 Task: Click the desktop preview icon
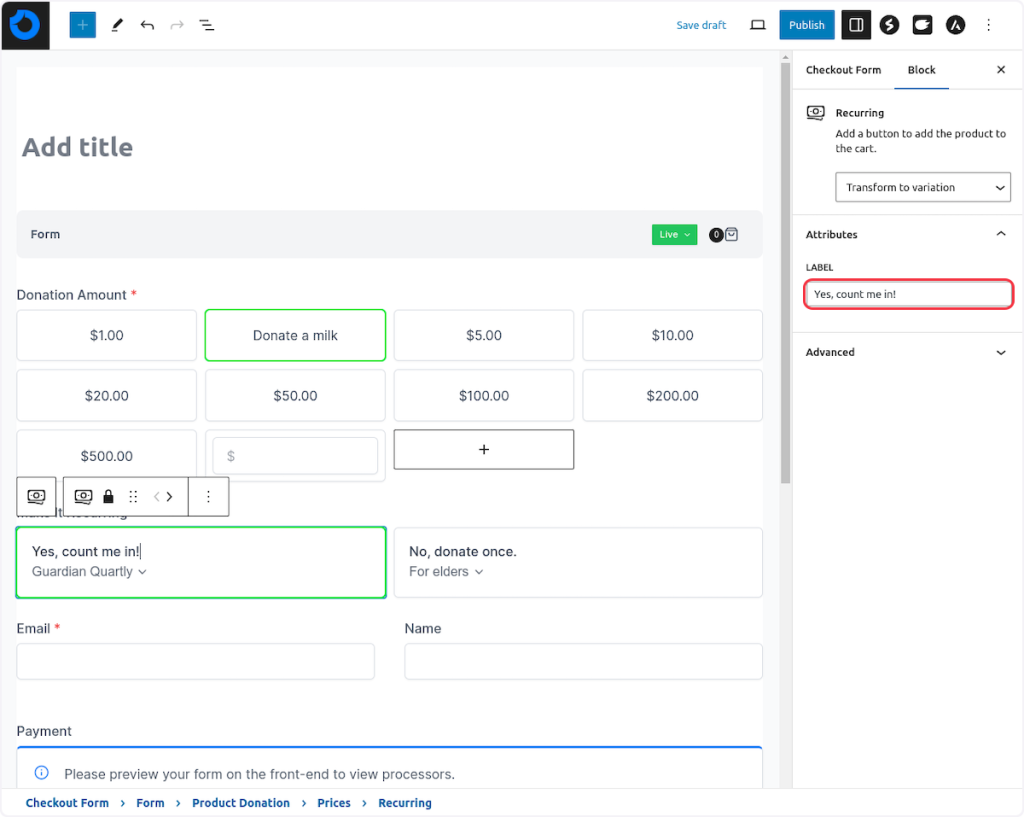pyautogui.click(x=758, y=25)
